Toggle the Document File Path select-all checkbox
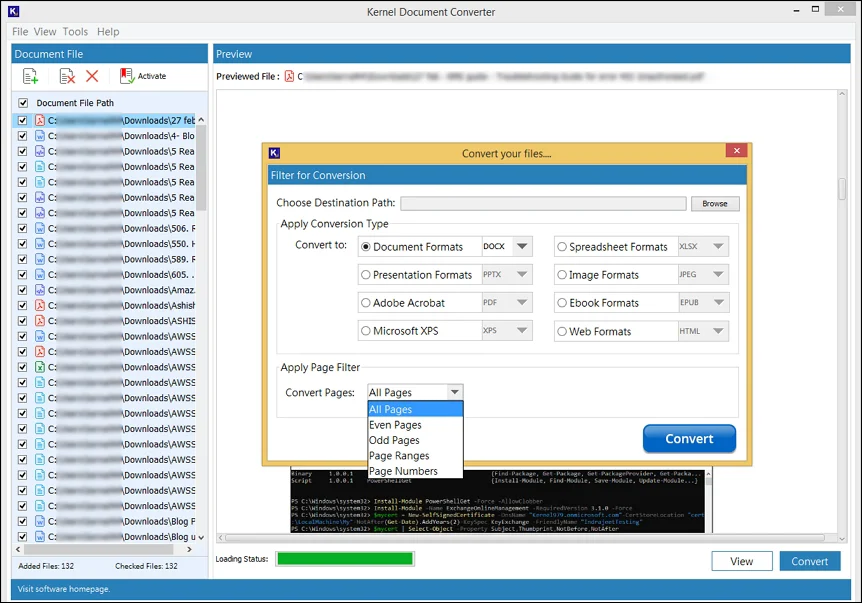The width and height of the screenshot is (862, 603). [x=23, y=103]
